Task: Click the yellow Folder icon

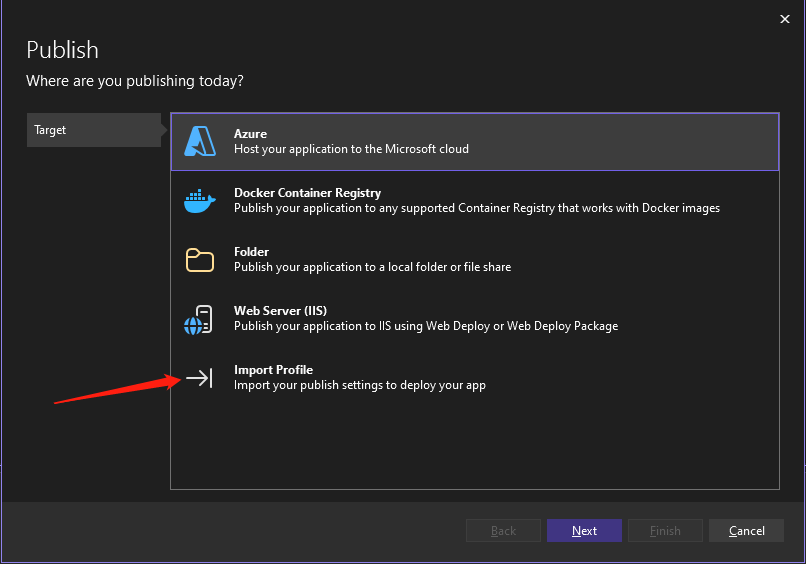Action: point(200,260)
